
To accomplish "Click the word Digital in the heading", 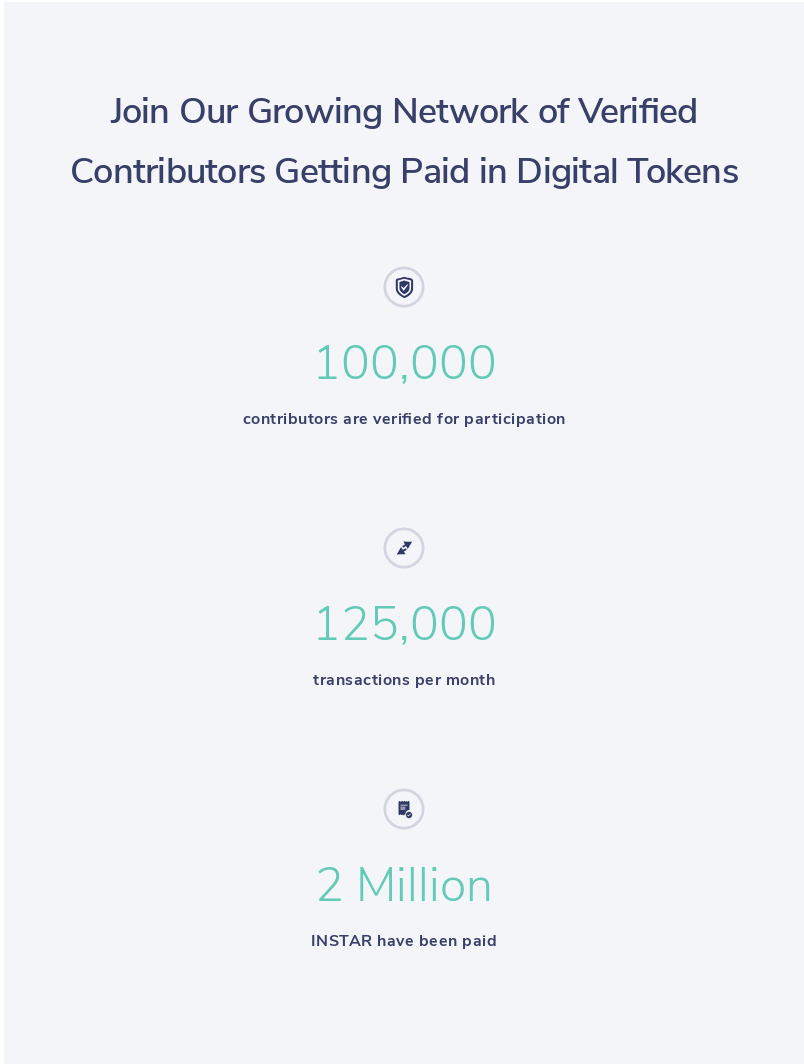I will [x=567, y=172].
